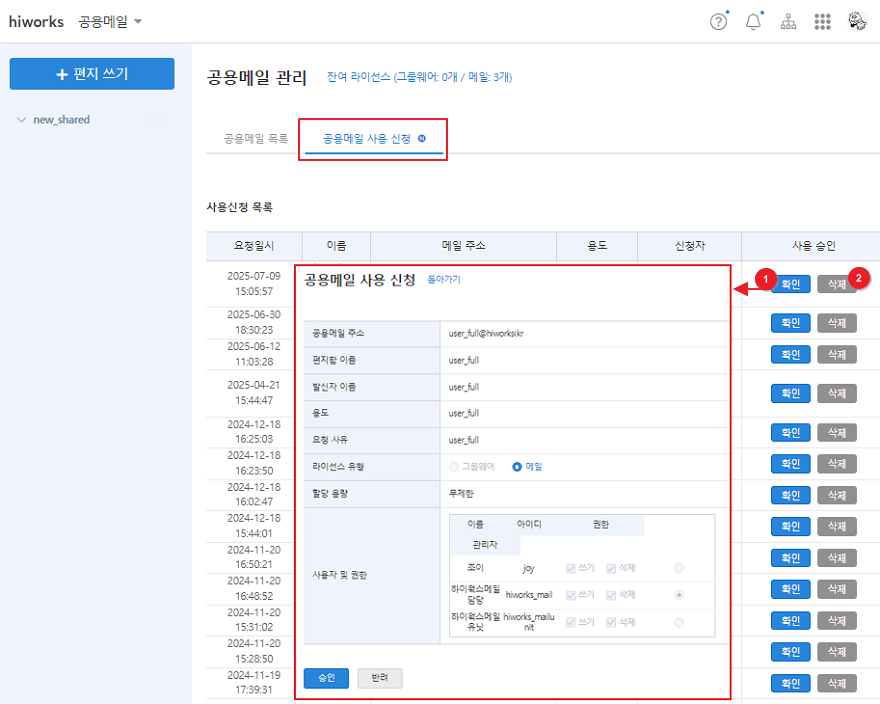Click the 돌아가기 go back link
The image size is (880, 704).
pyautogui.click(x=444, y=280)
